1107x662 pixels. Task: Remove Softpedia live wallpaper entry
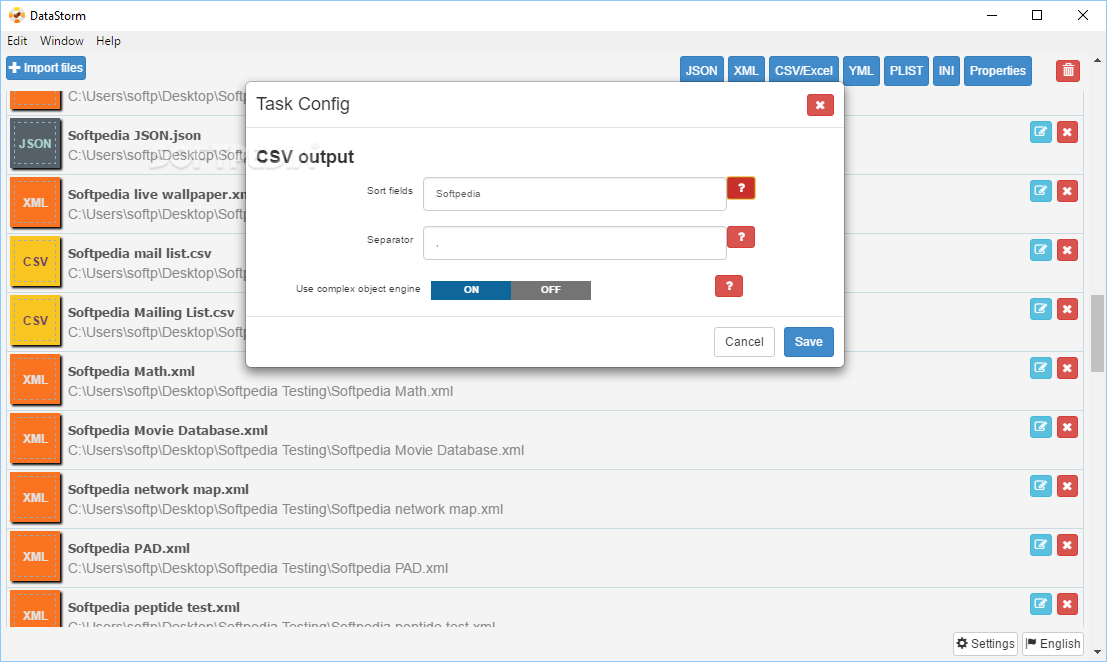(1067, 191)
